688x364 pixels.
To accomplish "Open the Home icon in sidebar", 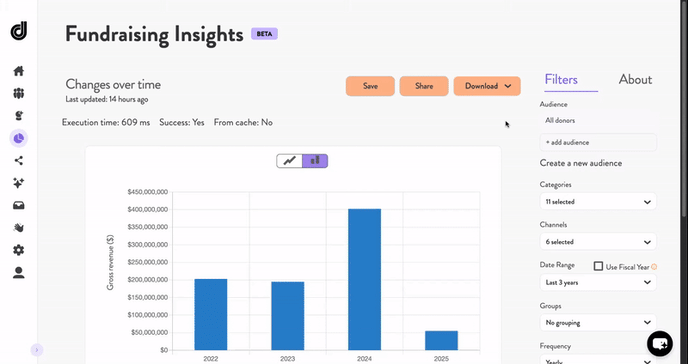I will pos(18,71).
